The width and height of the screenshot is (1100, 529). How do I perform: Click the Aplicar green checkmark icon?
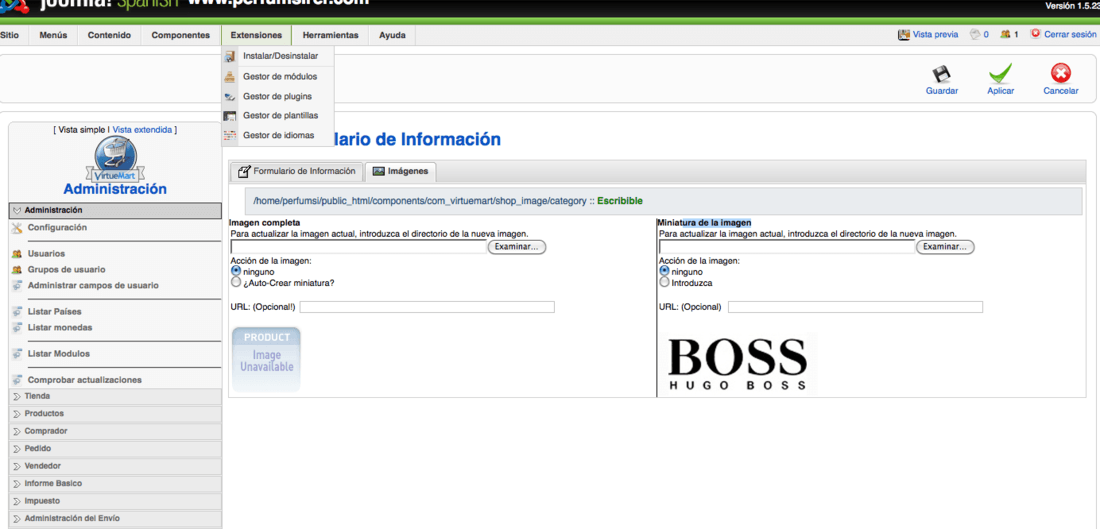tap(1000, 74)
